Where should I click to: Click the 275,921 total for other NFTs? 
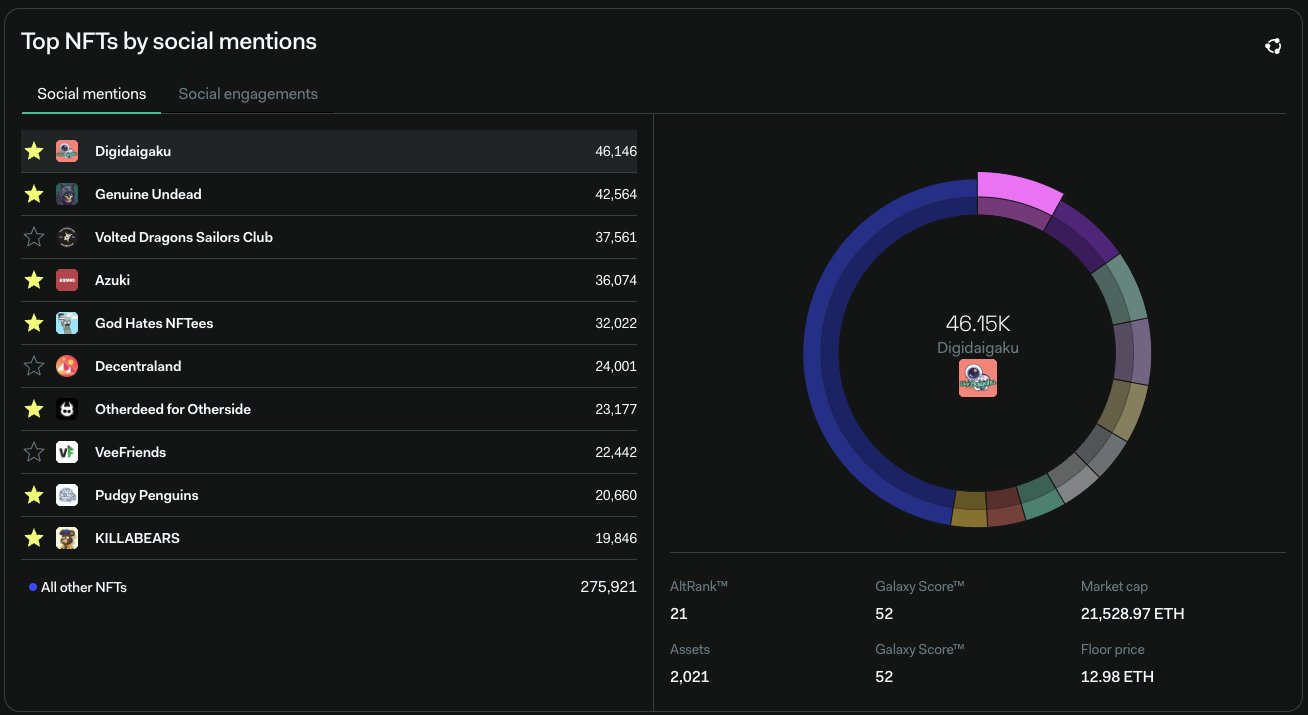point(608,587)
